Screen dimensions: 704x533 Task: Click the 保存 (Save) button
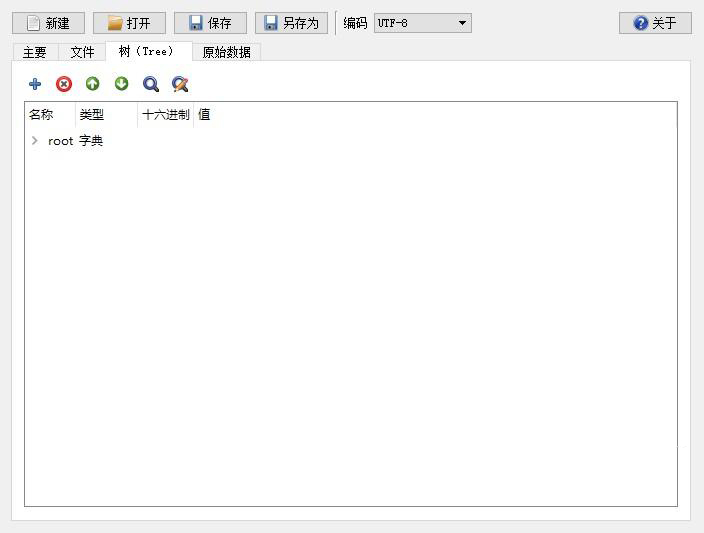(x=210, y=23)
